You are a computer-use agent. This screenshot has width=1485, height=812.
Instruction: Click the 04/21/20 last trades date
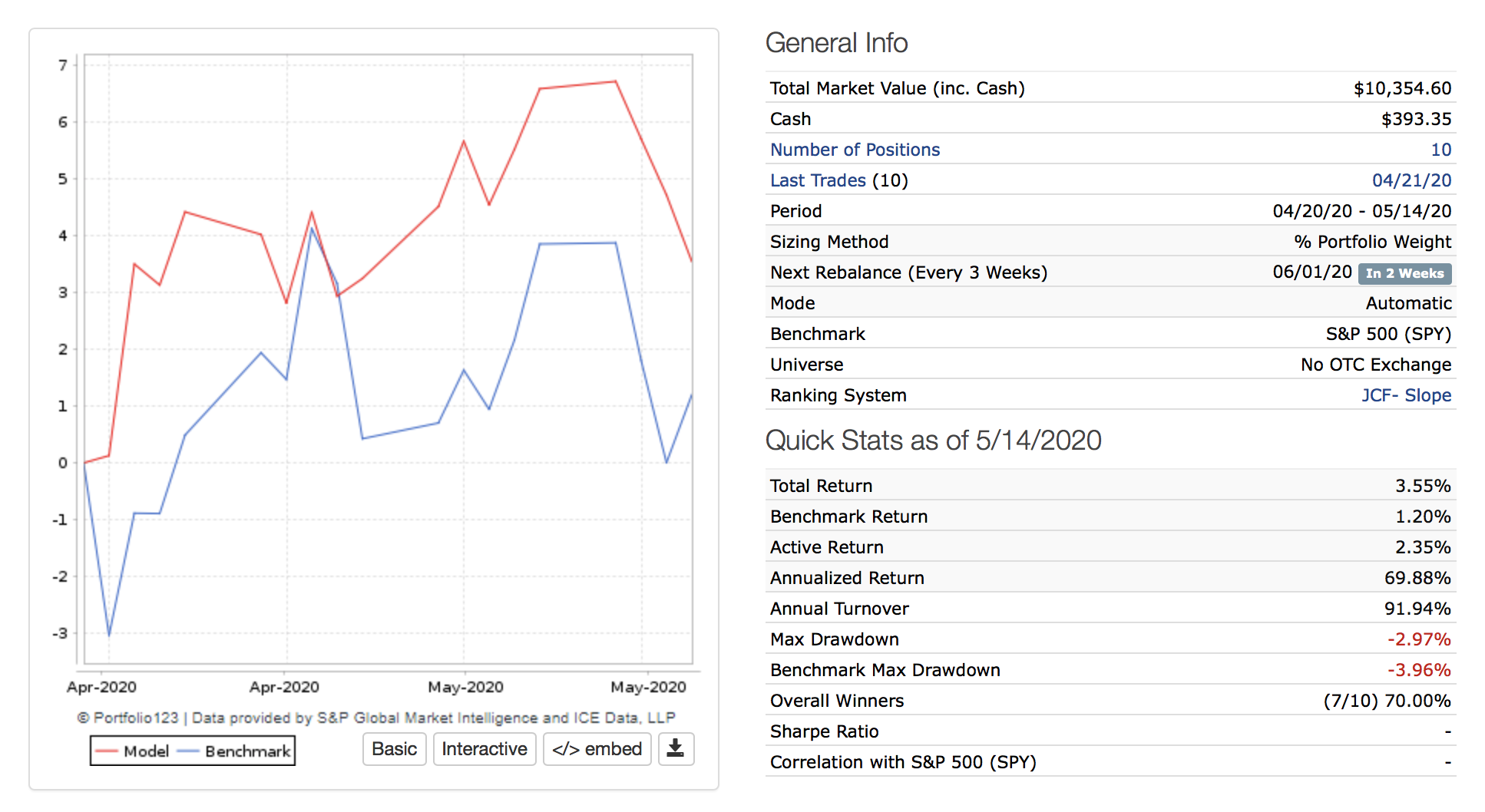pyautogui.click(x=1411, y=180)
